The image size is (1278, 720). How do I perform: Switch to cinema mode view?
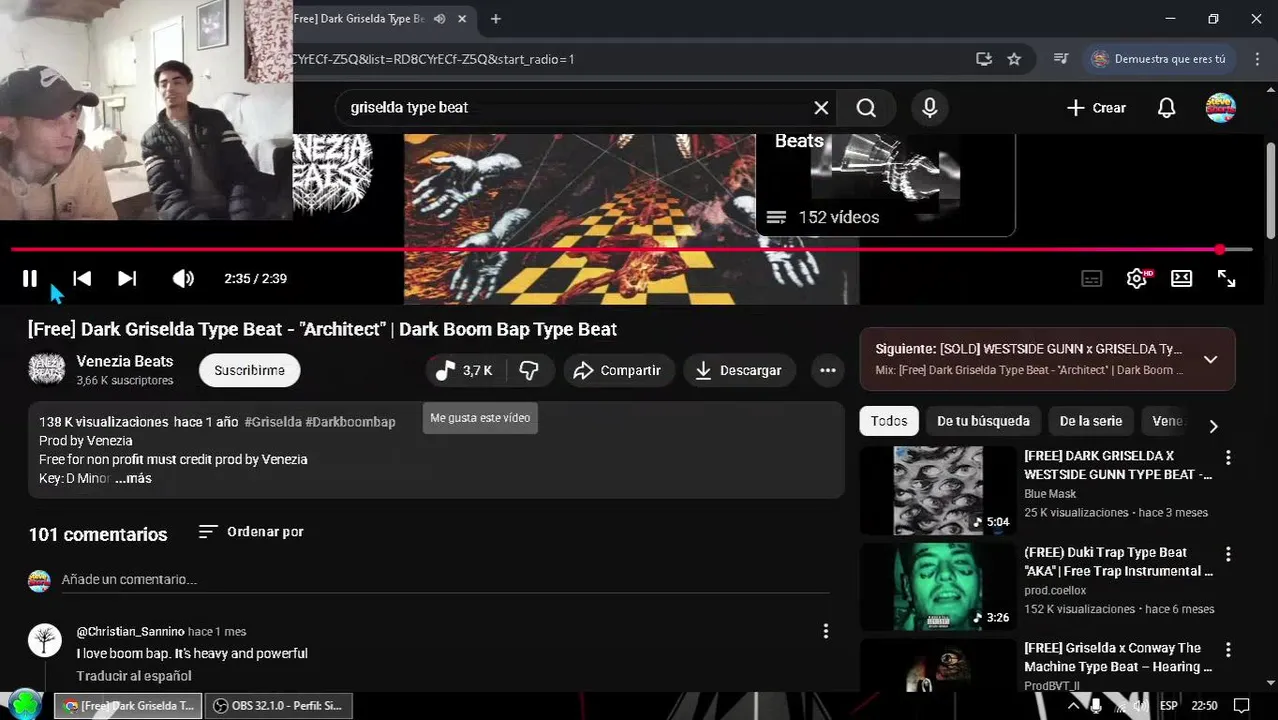tap(1182, 279)
